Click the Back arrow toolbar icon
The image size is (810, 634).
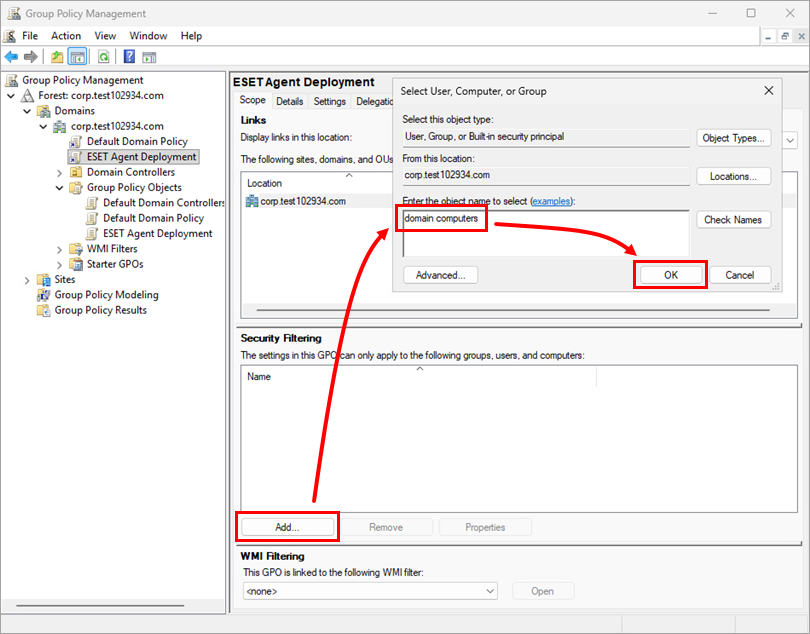(11, 57)
